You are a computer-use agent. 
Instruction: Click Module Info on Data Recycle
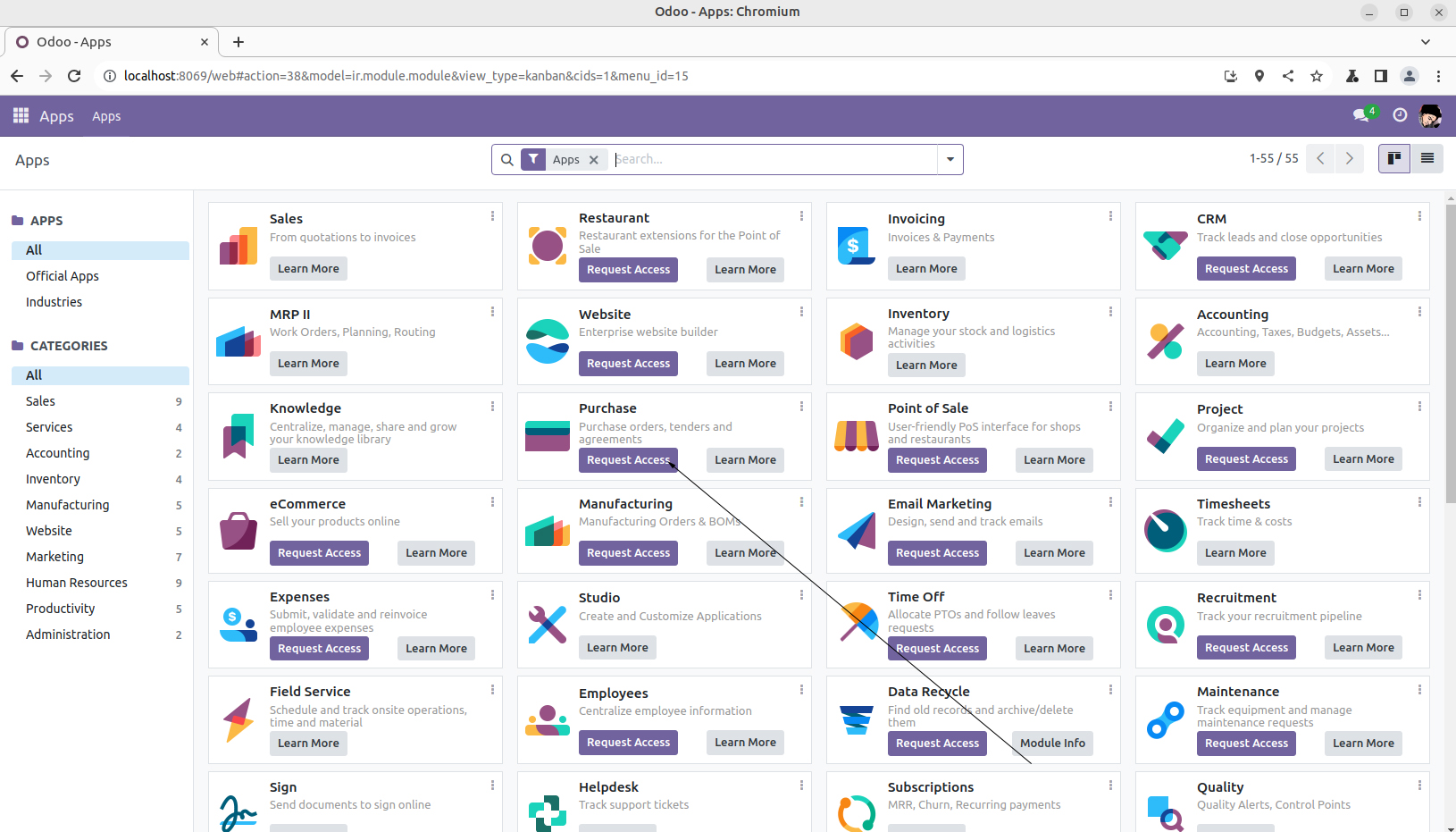tap(1052, 744)
